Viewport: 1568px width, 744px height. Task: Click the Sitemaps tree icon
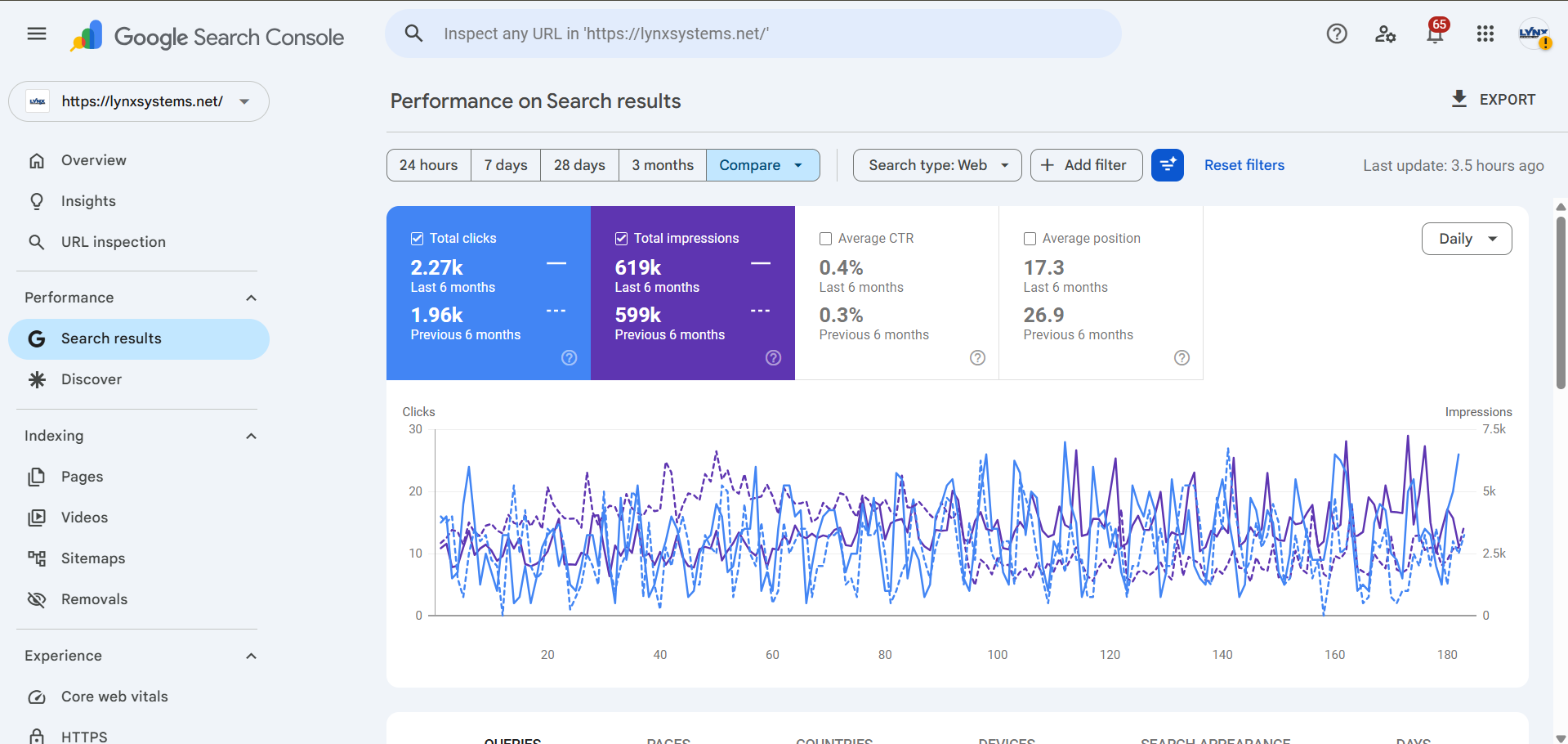(37, 558)
